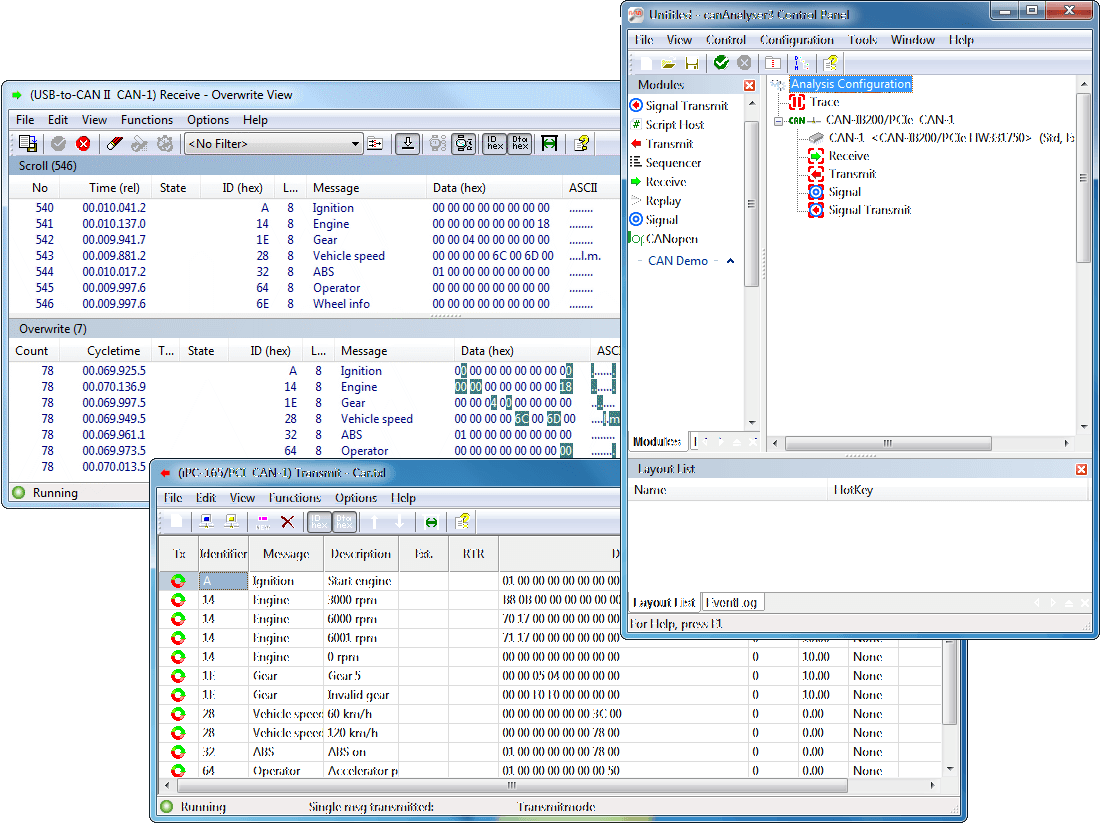Click the eraser clear icon in Receive toolbar

coord(114,144)
